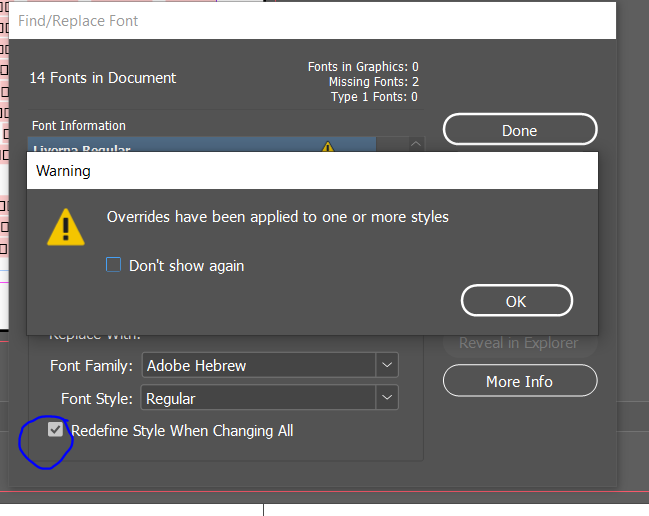The image size is (649, 516).
Task: Click the warning message about style overrides
Action: click(x=277, y=216)
